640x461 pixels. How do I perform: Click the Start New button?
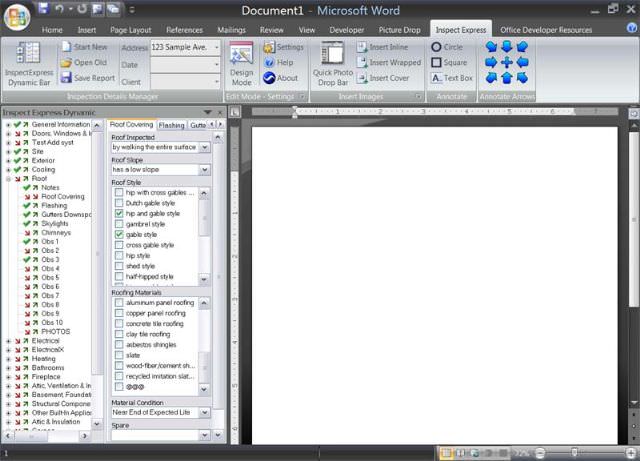point(88,47)
